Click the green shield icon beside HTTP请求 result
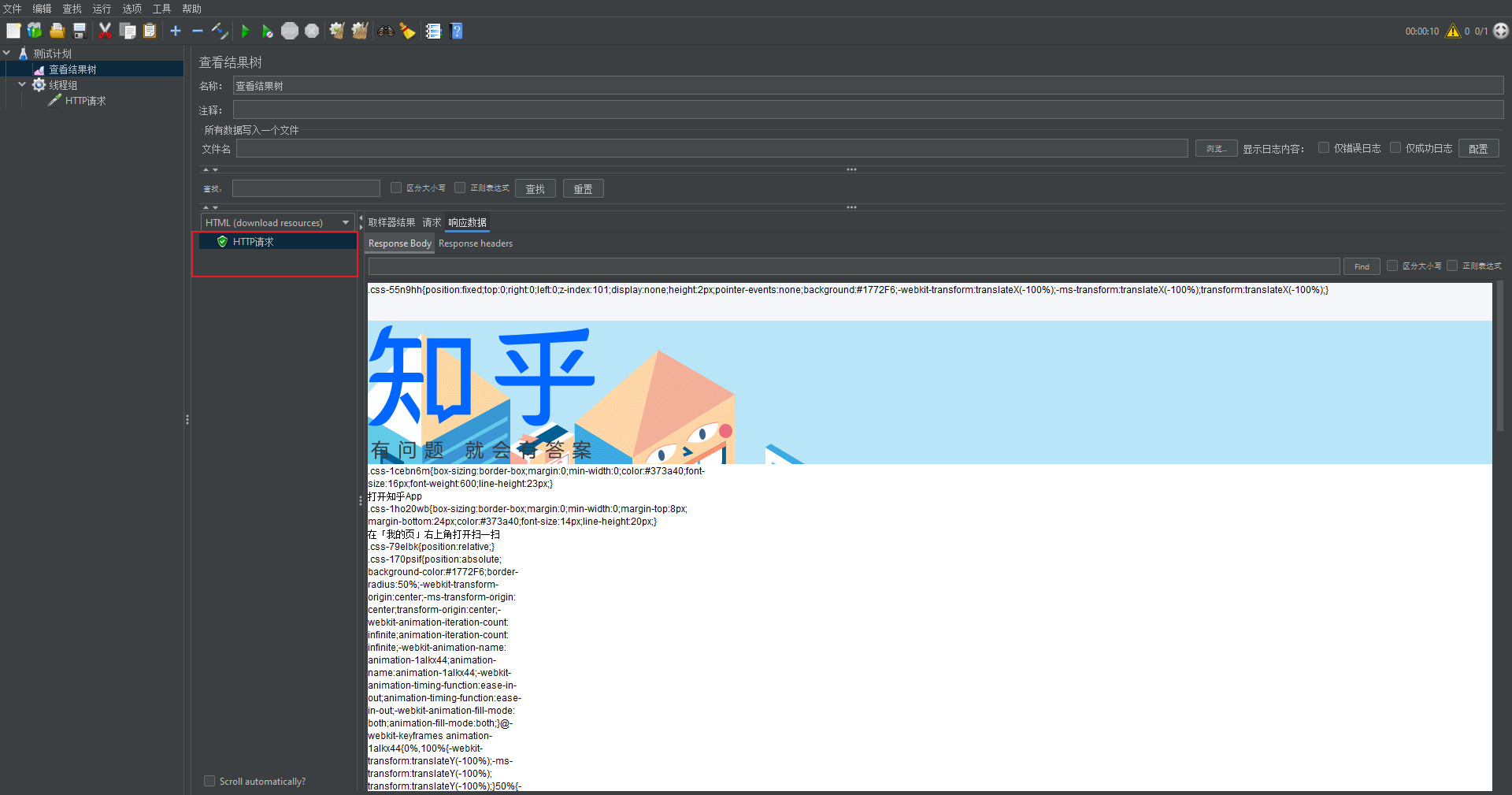 [222, 241]
